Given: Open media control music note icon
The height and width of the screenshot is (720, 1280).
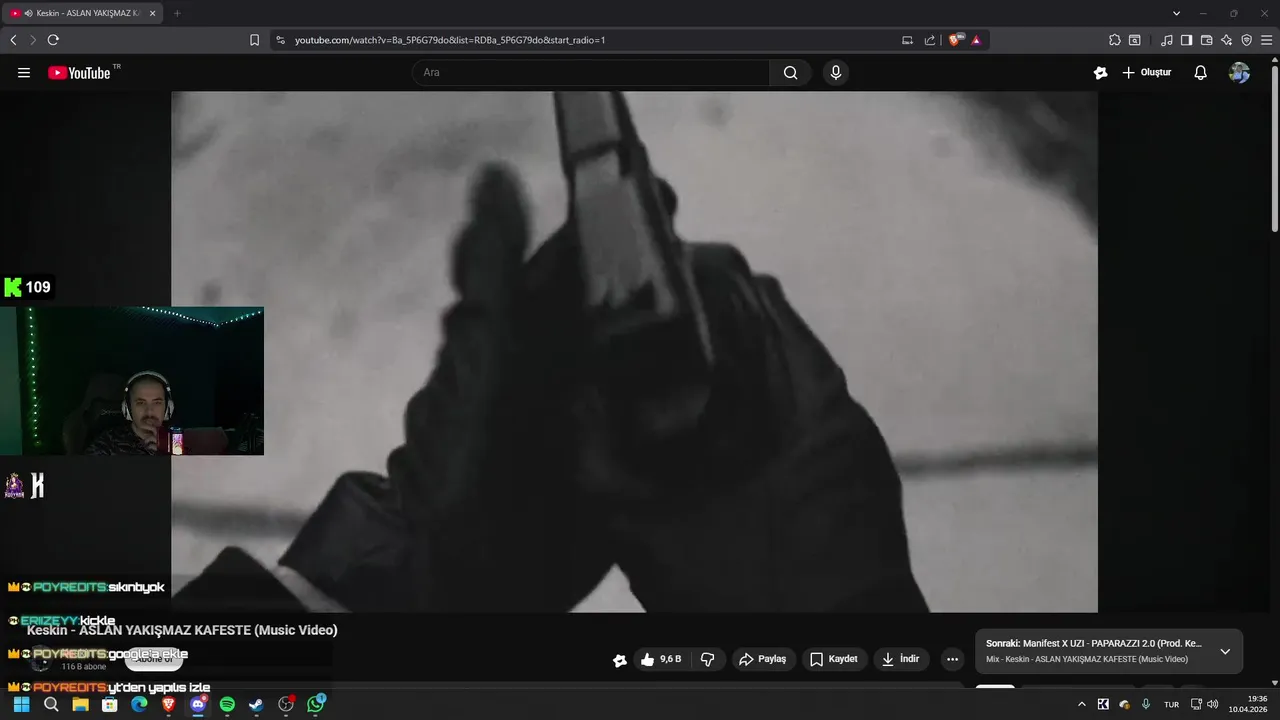Looking at the screenshot, I should (x=1167, y=40).
